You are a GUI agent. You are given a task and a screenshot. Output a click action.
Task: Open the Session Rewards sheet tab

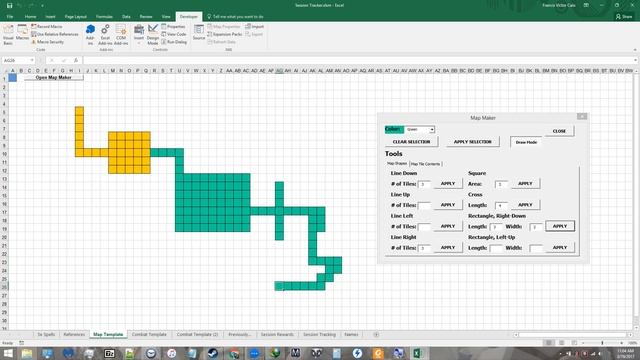277,334
